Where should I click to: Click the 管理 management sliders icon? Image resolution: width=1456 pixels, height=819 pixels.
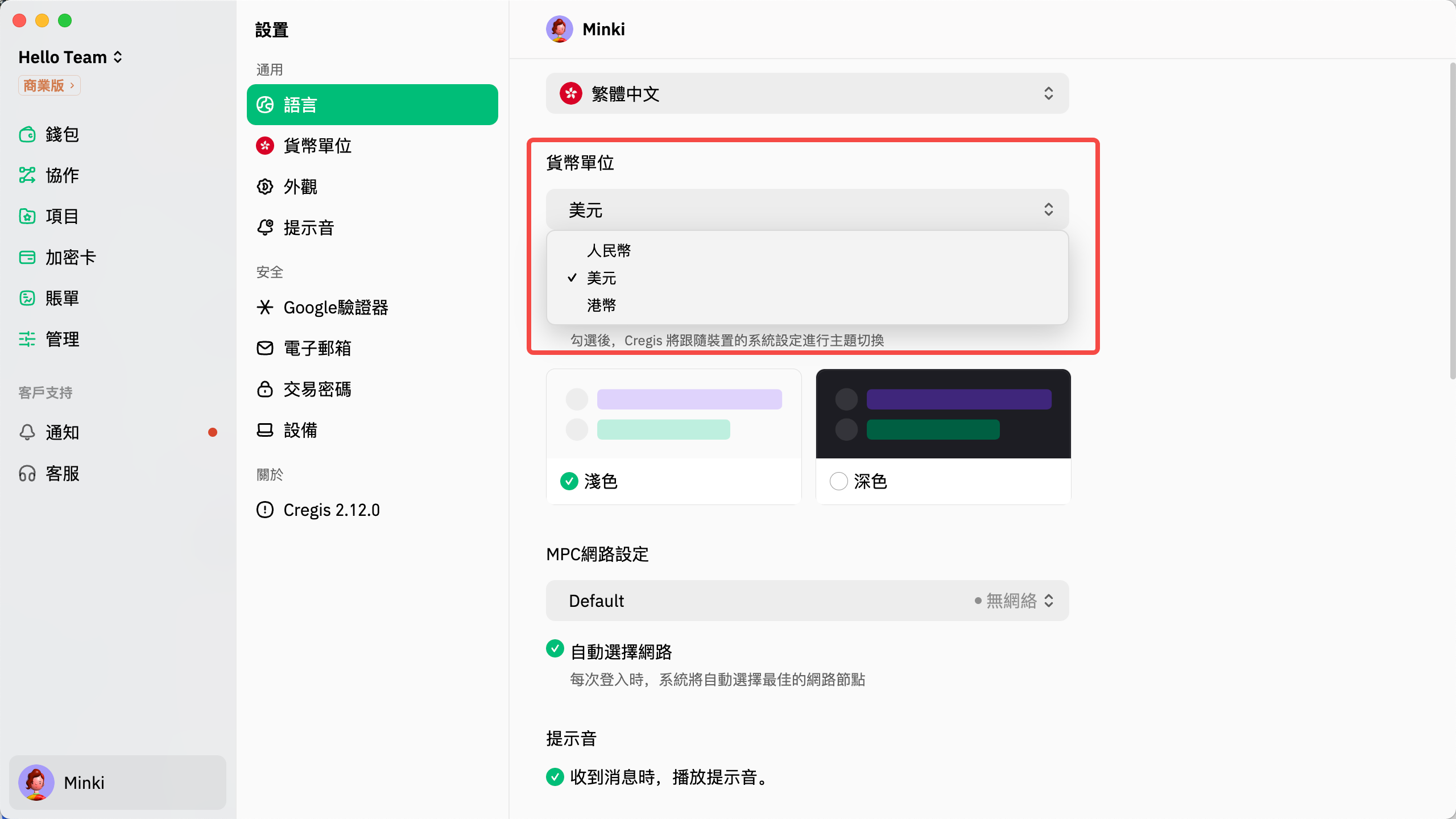[27, 339]
